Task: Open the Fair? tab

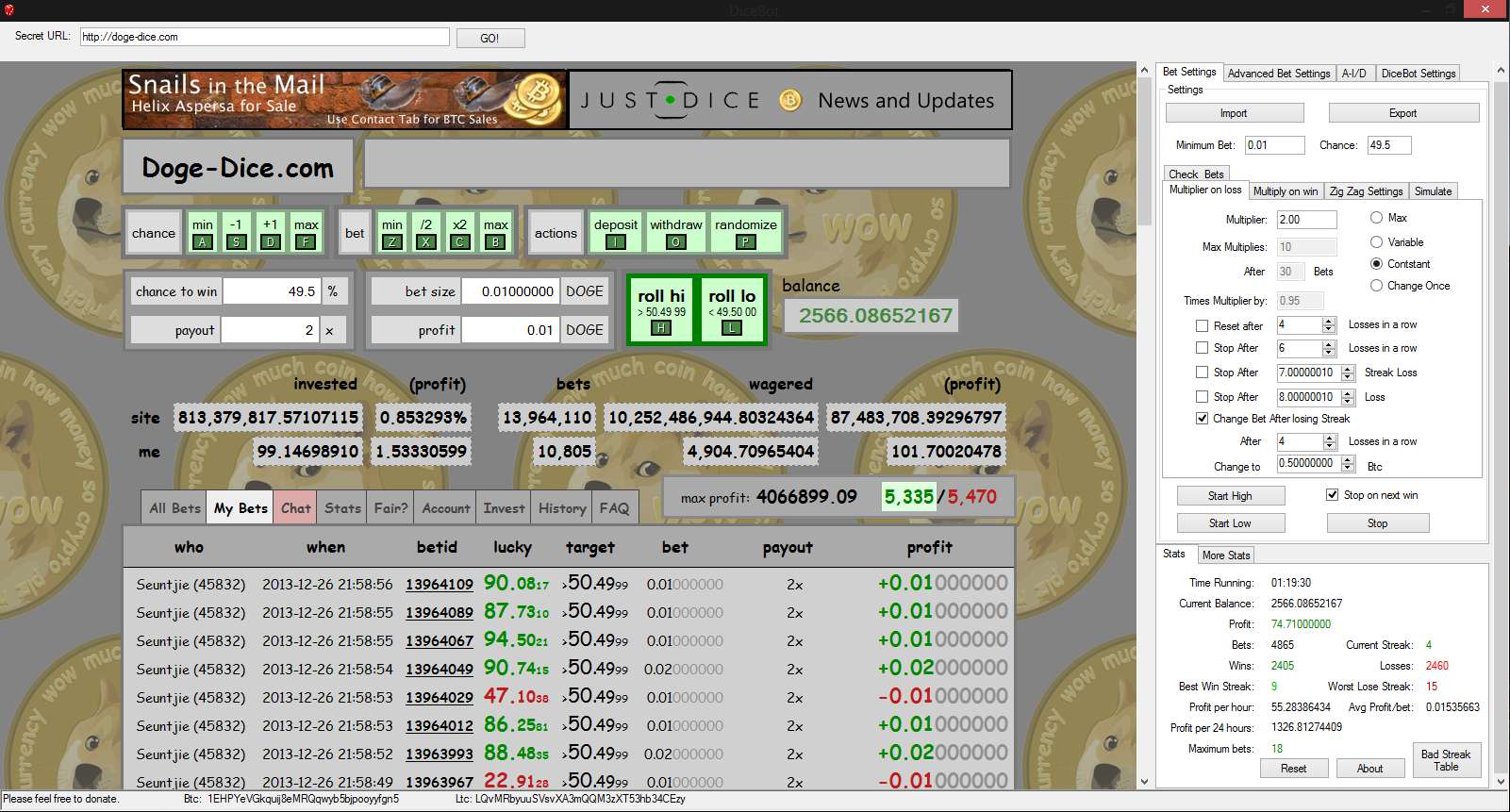Action: [x=390, y=508]
